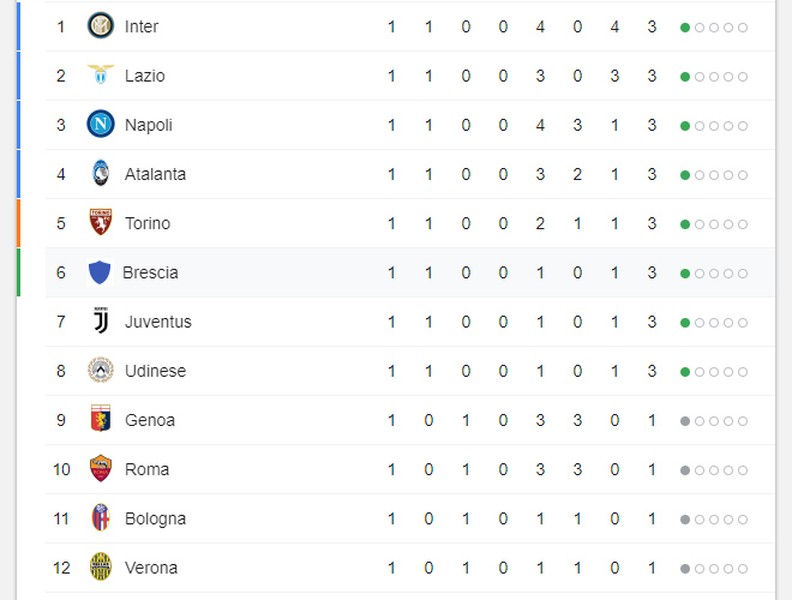
Task: Click the Juventus J logo
Action: point(101,320)
